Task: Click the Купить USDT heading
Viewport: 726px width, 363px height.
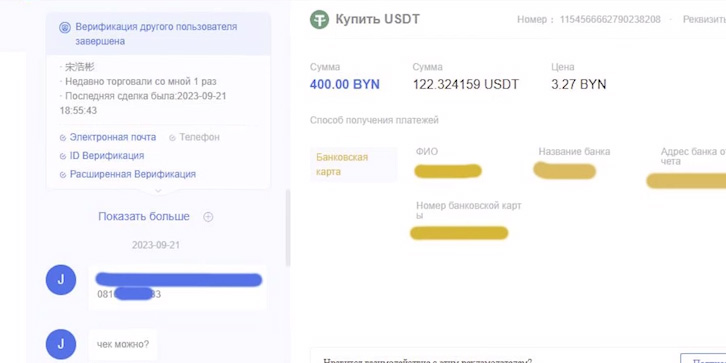Action: click(x=377, y=19)
